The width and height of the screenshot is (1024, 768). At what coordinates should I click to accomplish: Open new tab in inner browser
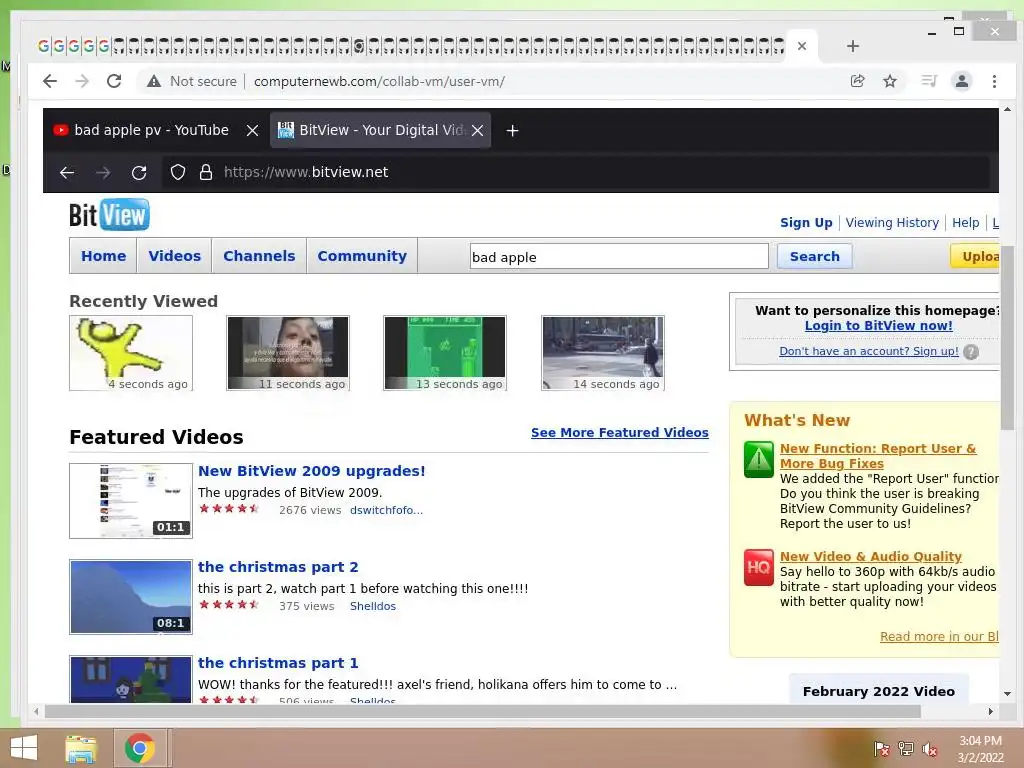513,131
